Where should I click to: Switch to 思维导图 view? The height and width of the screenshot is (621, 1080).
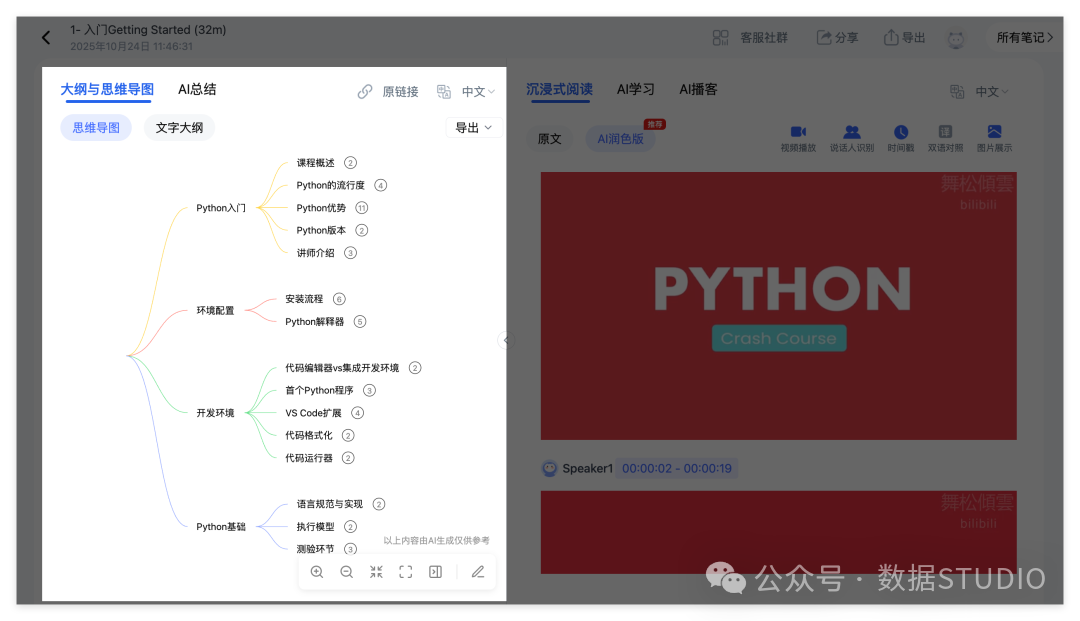96,127
